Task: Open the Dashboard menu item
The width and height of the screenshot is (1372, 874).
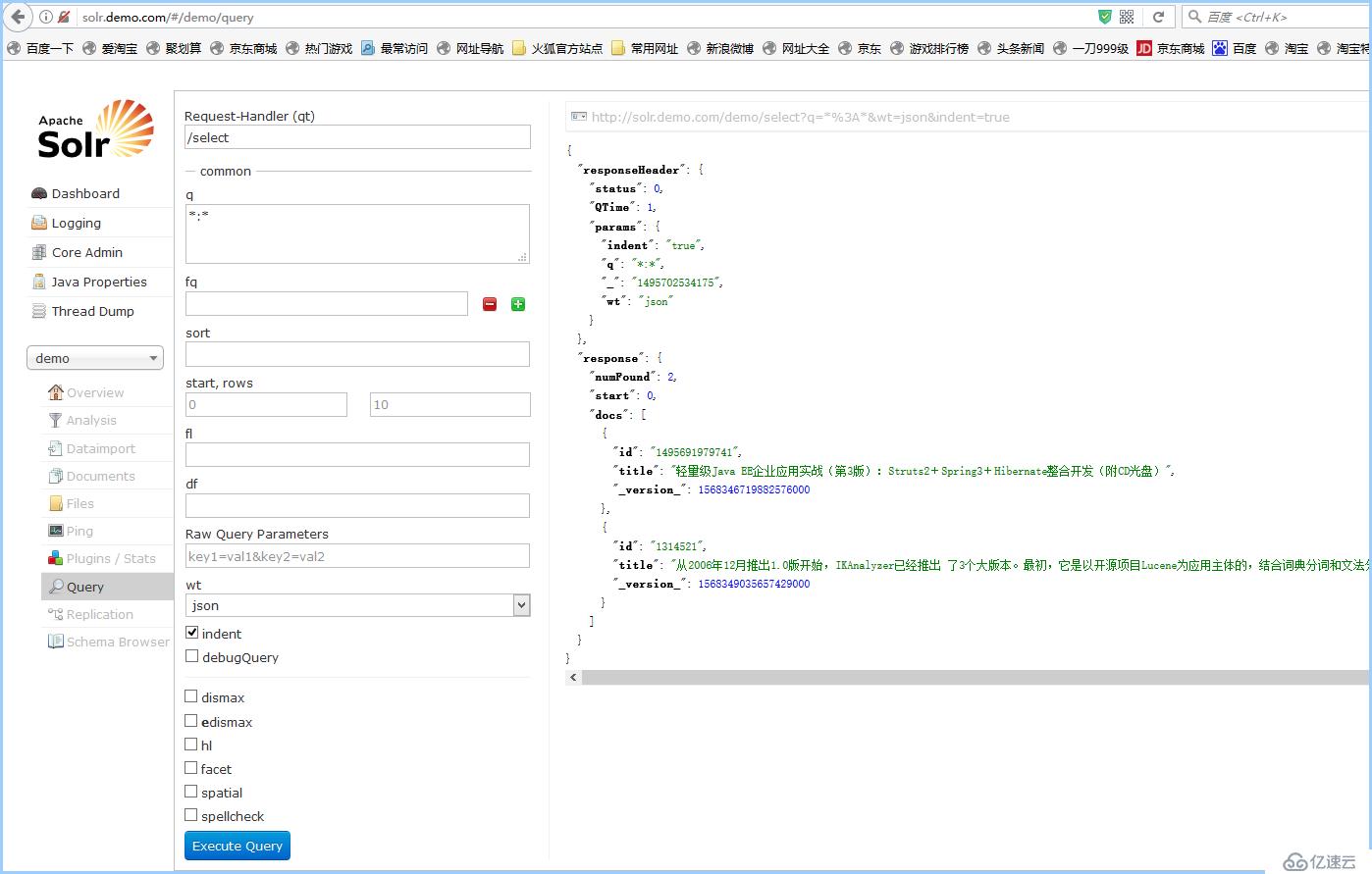Action: [85, 193]
